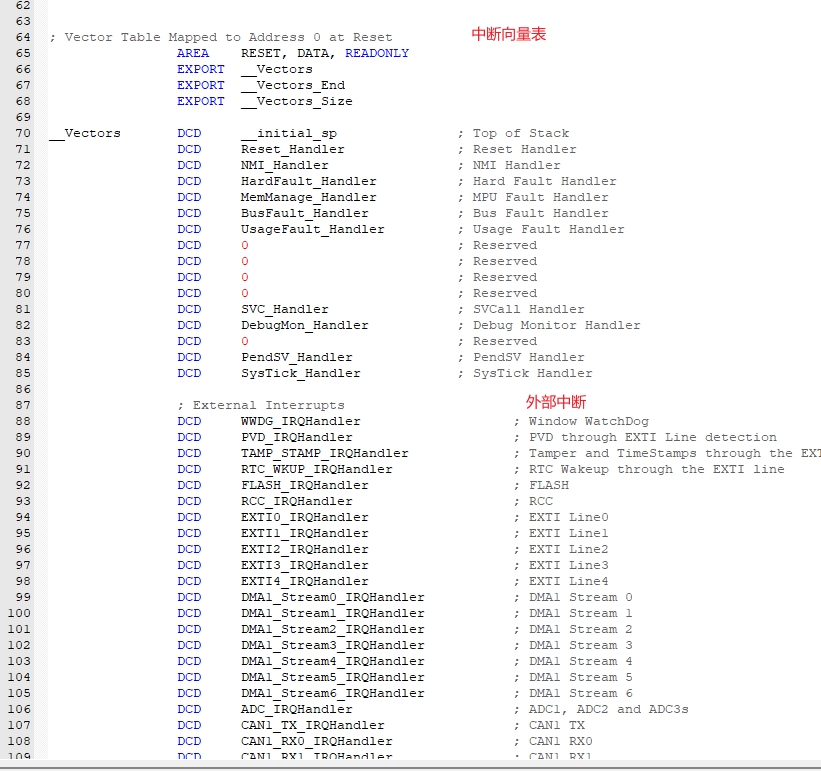821x771 pixels.
Task: Click the 'SVCall Handler' comment
Action: pos(529,309)
